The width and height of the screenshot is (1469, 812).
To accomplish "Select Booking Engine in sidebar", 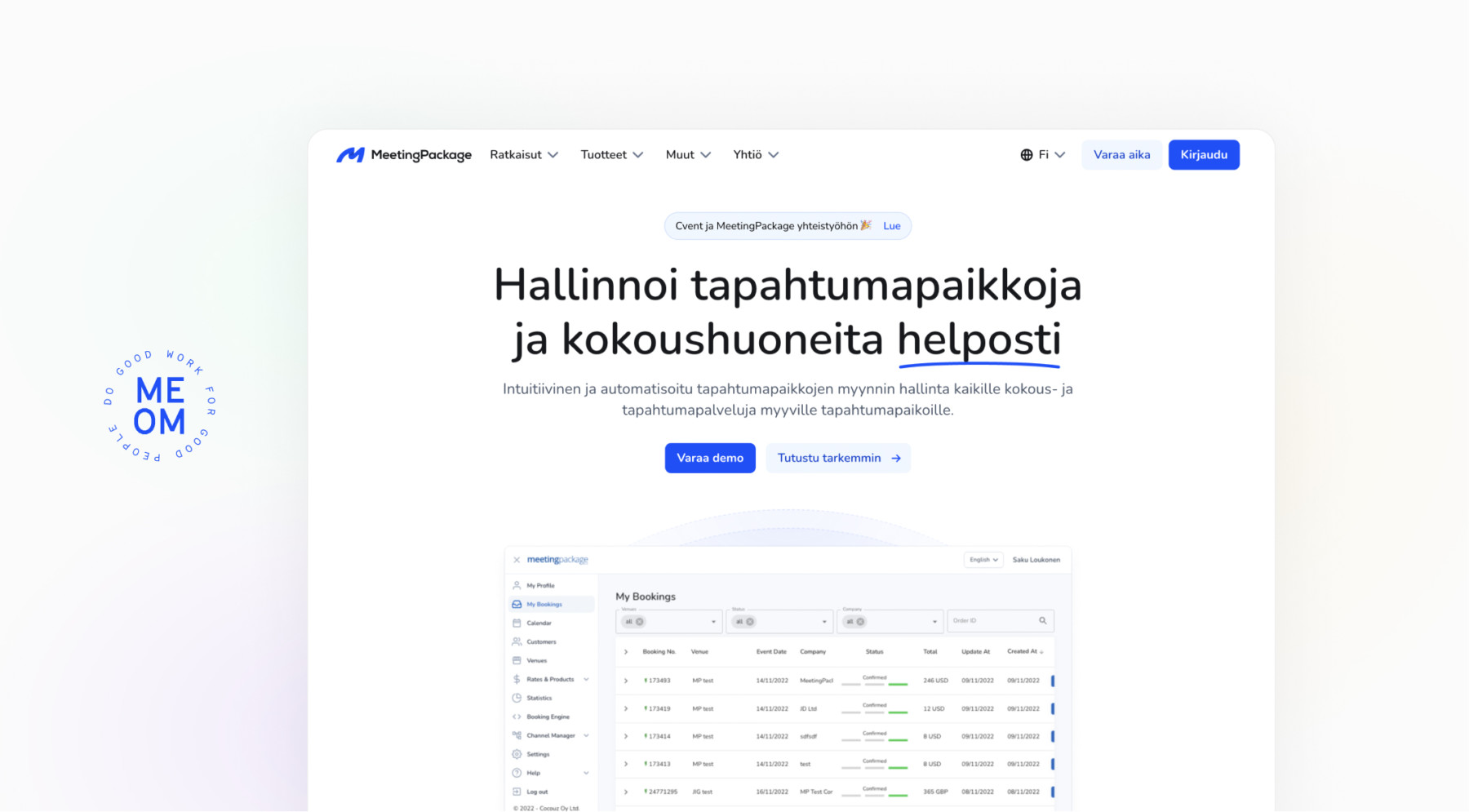I will click(548, 717).
